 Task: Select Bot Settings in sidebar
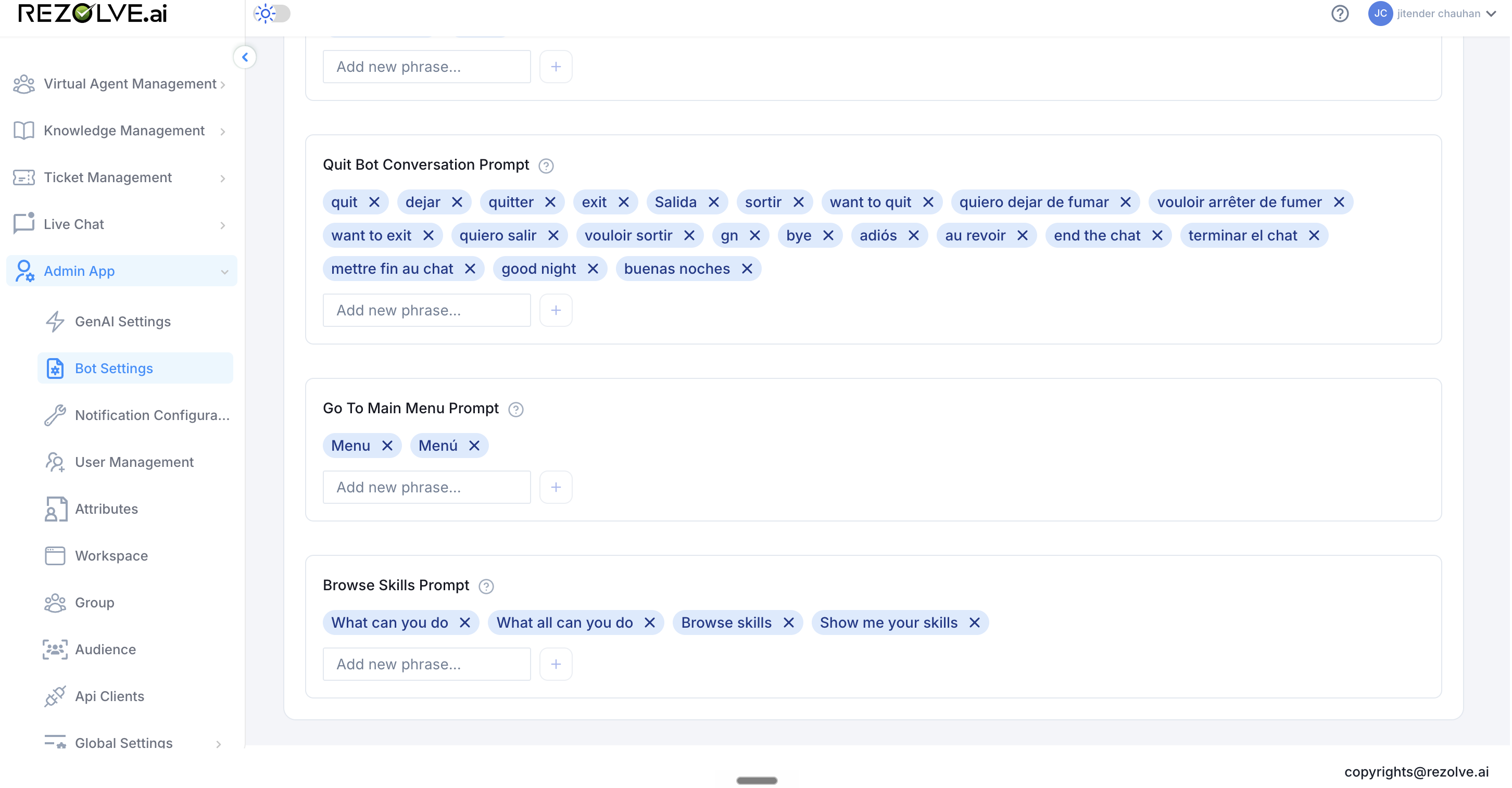[x=135, y=368]
